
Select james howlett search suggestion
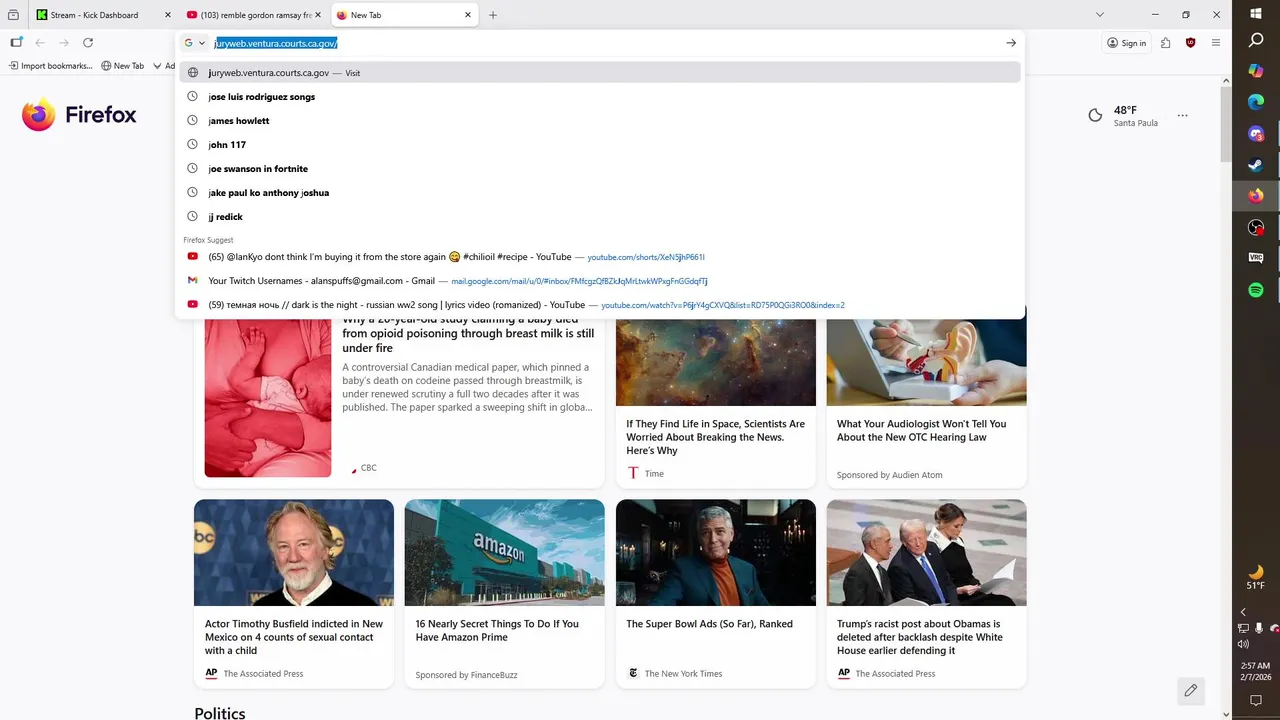coord(600,121)
